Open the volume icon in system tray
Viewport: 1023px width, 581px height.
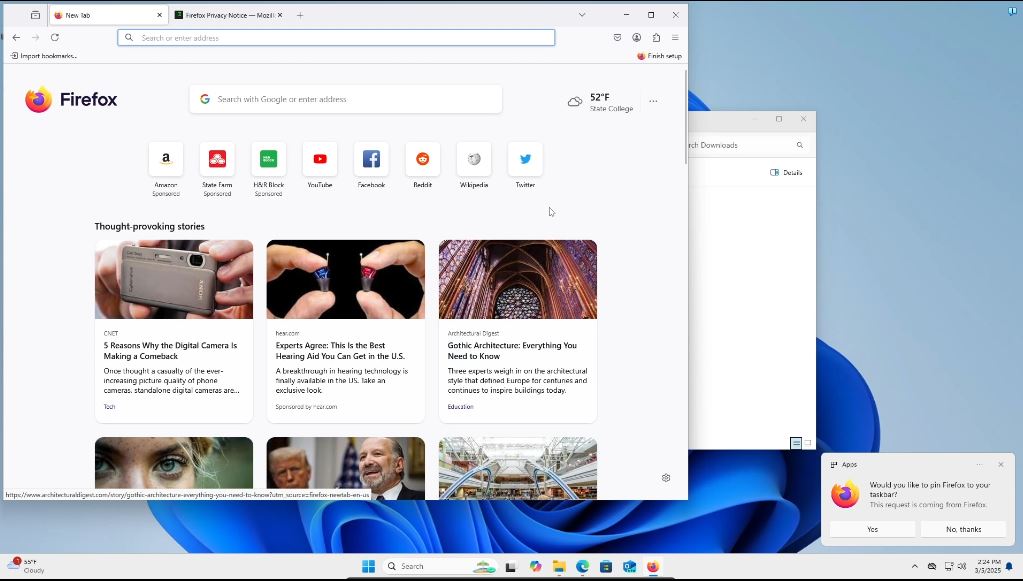pyautogui.click(x=962, y=566)
